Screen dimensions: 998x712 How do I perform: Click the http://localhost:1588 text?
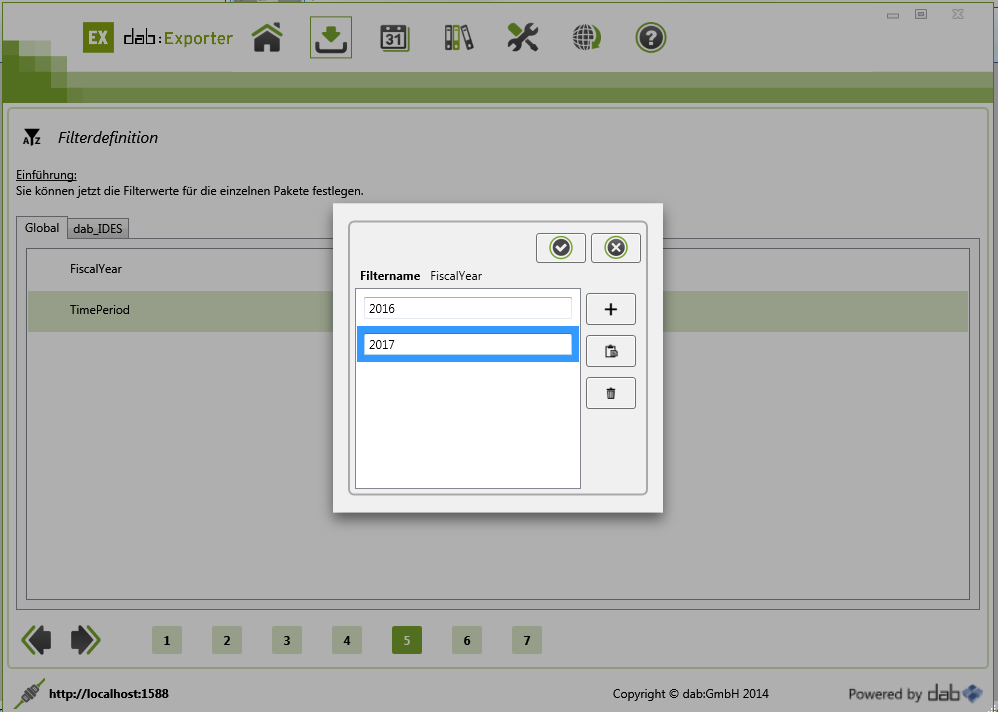tap(109, 694)
